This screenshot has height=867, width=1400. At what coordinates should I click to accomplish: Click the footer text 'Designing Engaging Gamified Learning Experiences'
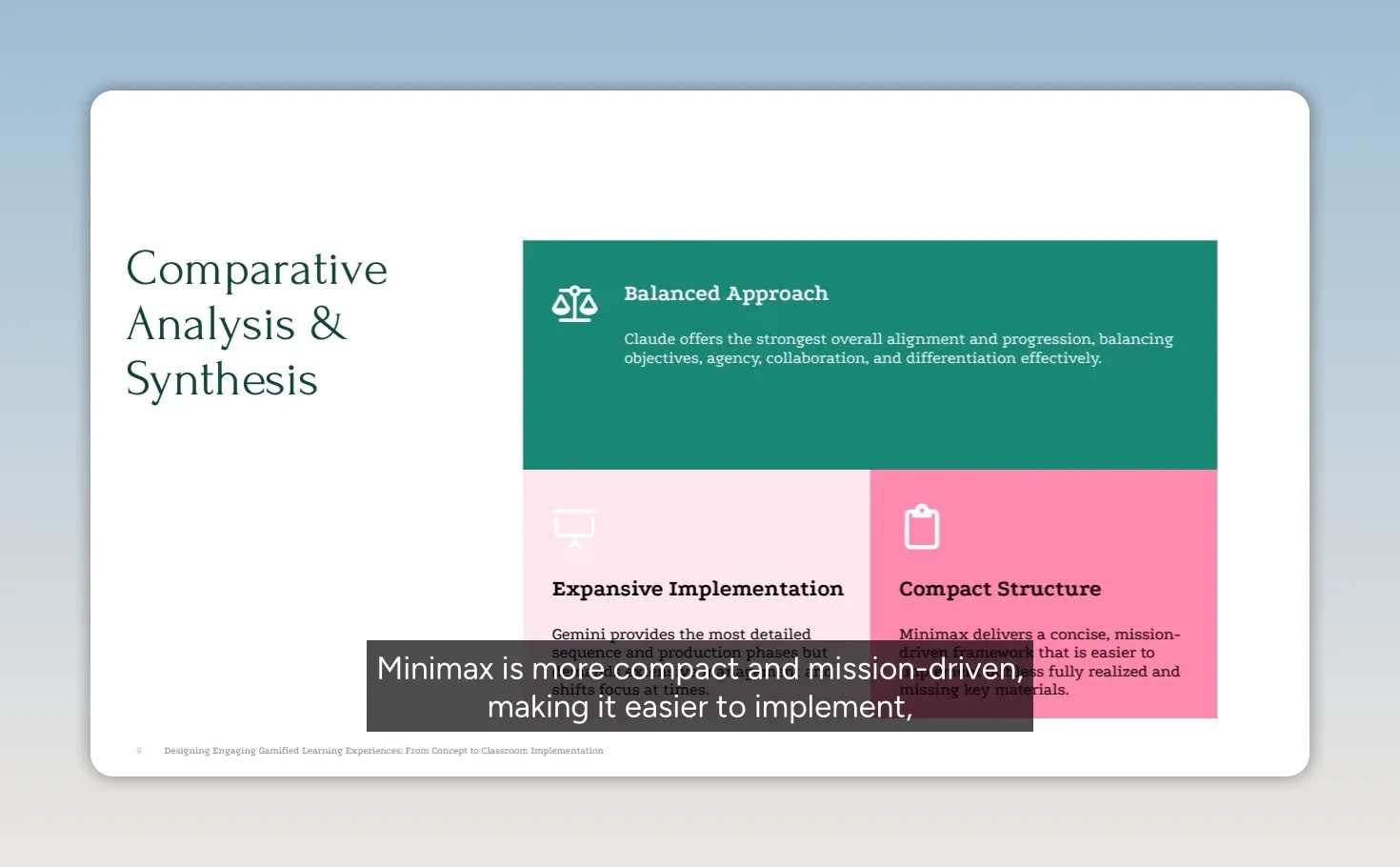[384, 751]
